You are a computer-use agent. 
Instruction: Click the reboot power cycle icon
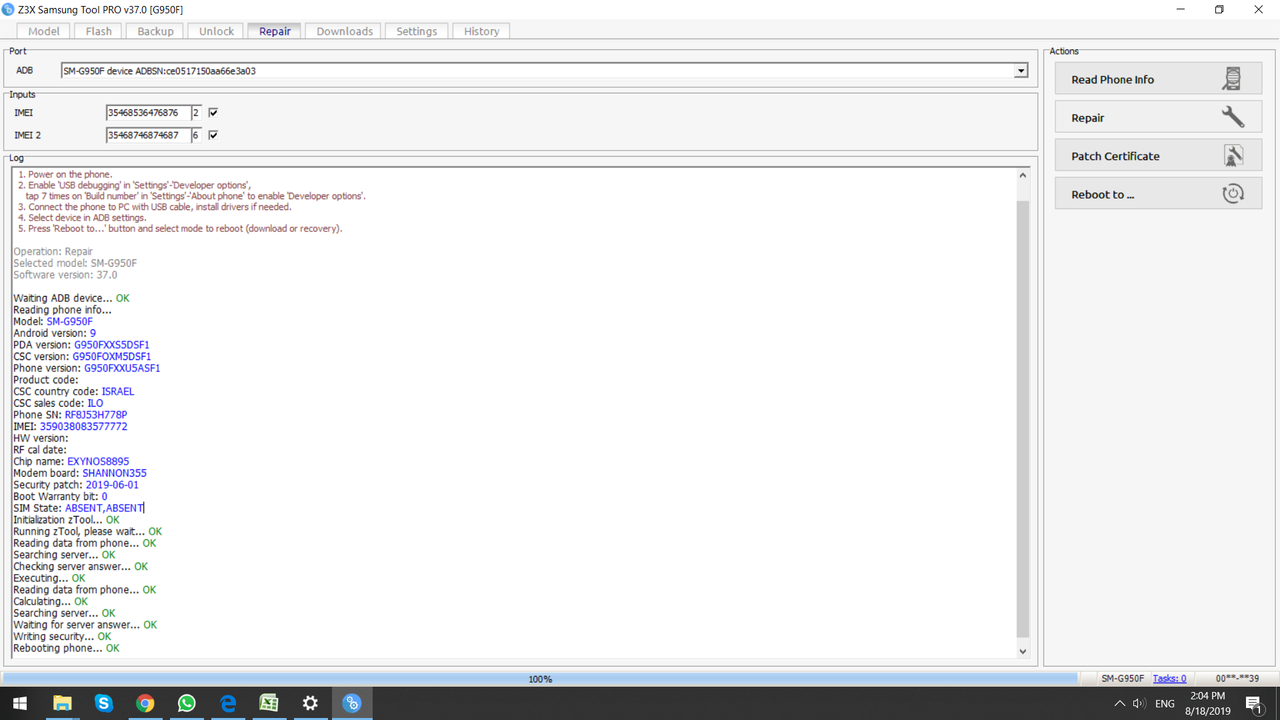[1233, 194]
